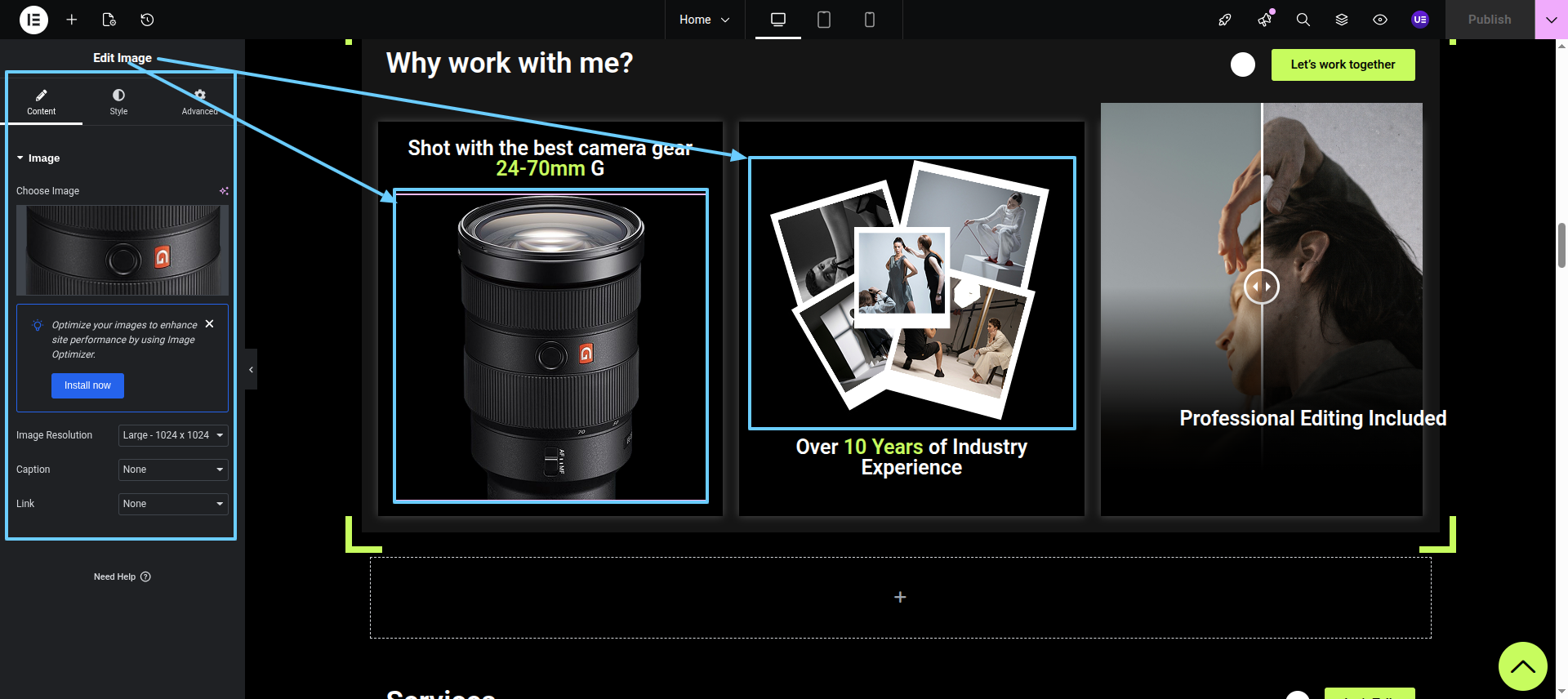The height and width of the screenshot is (699, 1568).
Task: Click the Install now button
Action: click(x=87, y=385)
